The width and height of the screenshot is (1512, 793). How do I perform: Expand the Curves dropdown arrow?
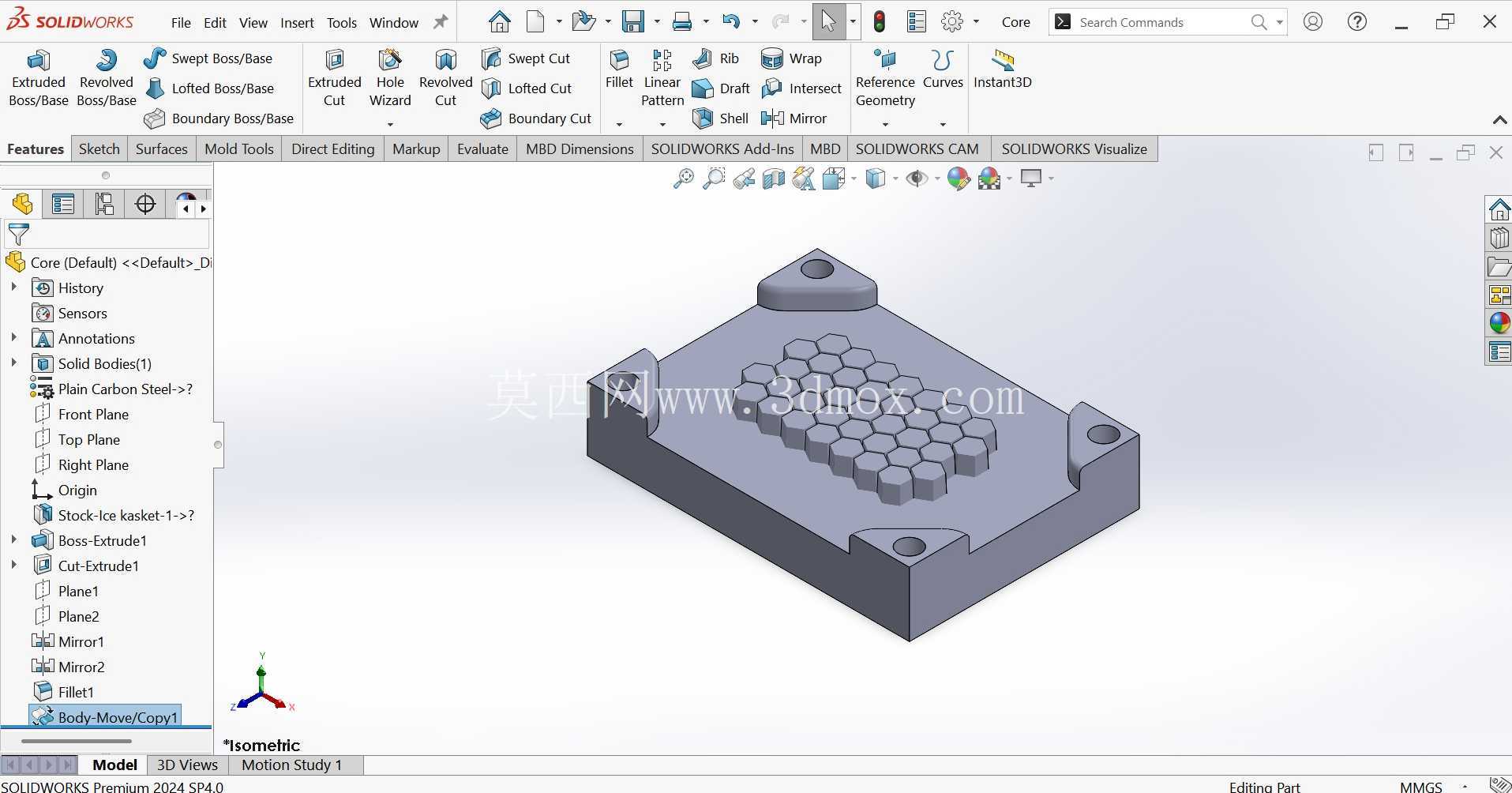tap(943, 124)
